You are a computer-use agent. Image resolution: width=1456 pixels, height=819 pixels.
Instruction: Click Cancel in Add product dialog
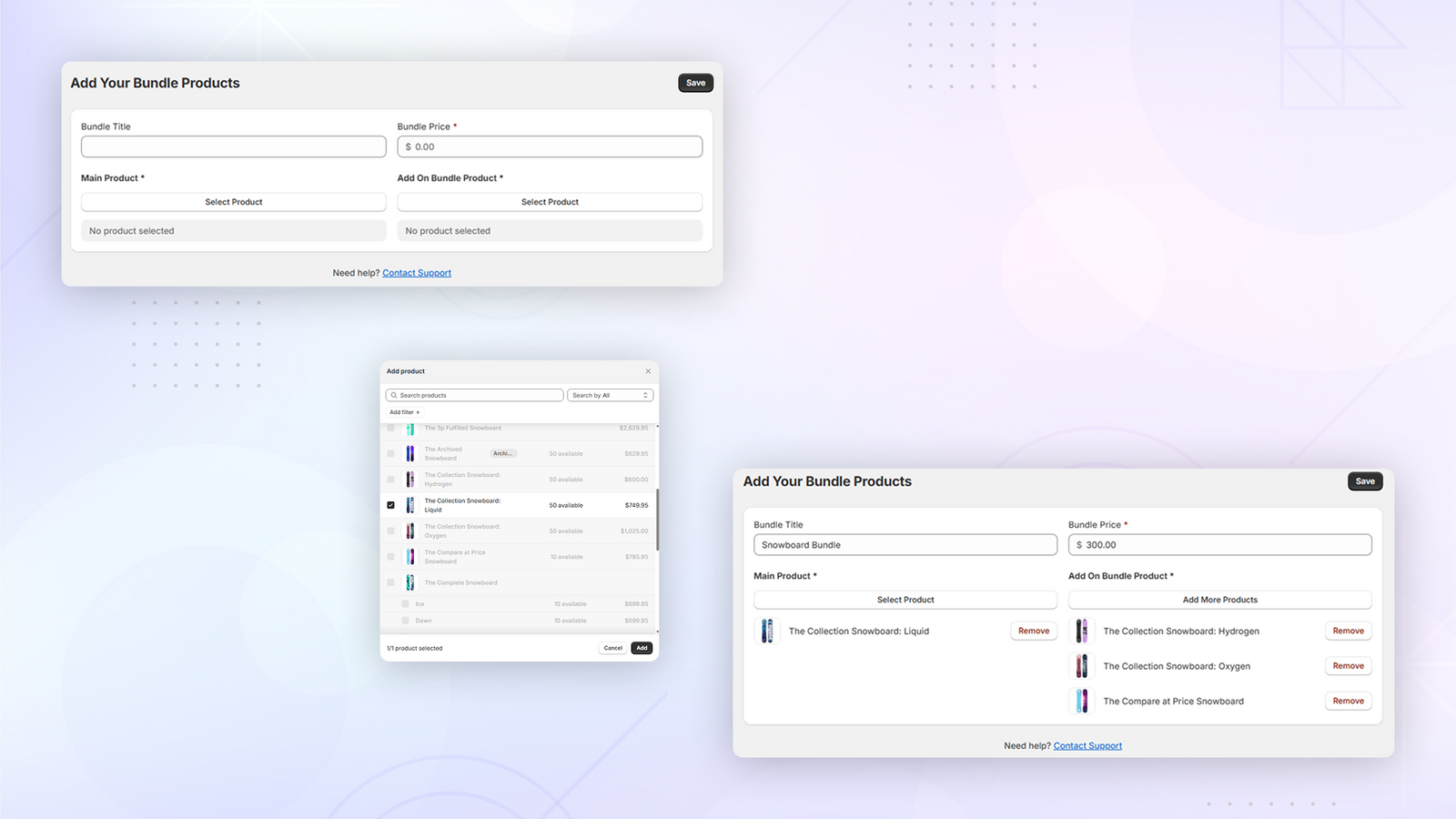(613, 648)
